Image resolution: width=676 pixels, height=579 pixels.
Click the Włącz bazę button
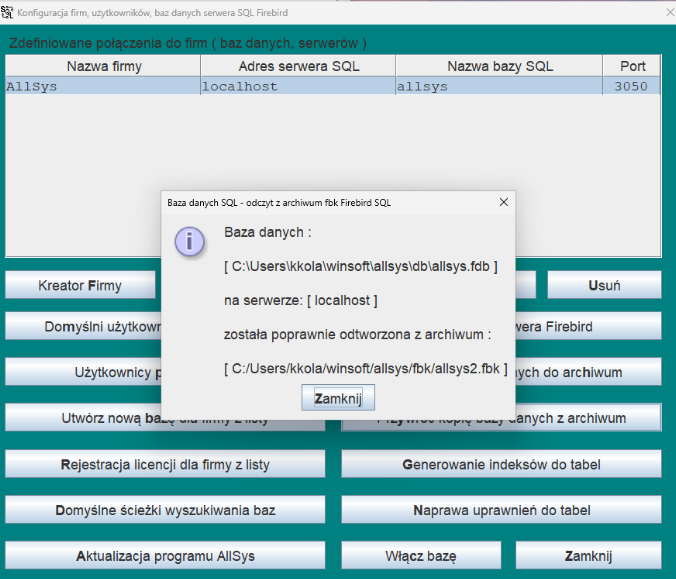[x=421, y=556]
